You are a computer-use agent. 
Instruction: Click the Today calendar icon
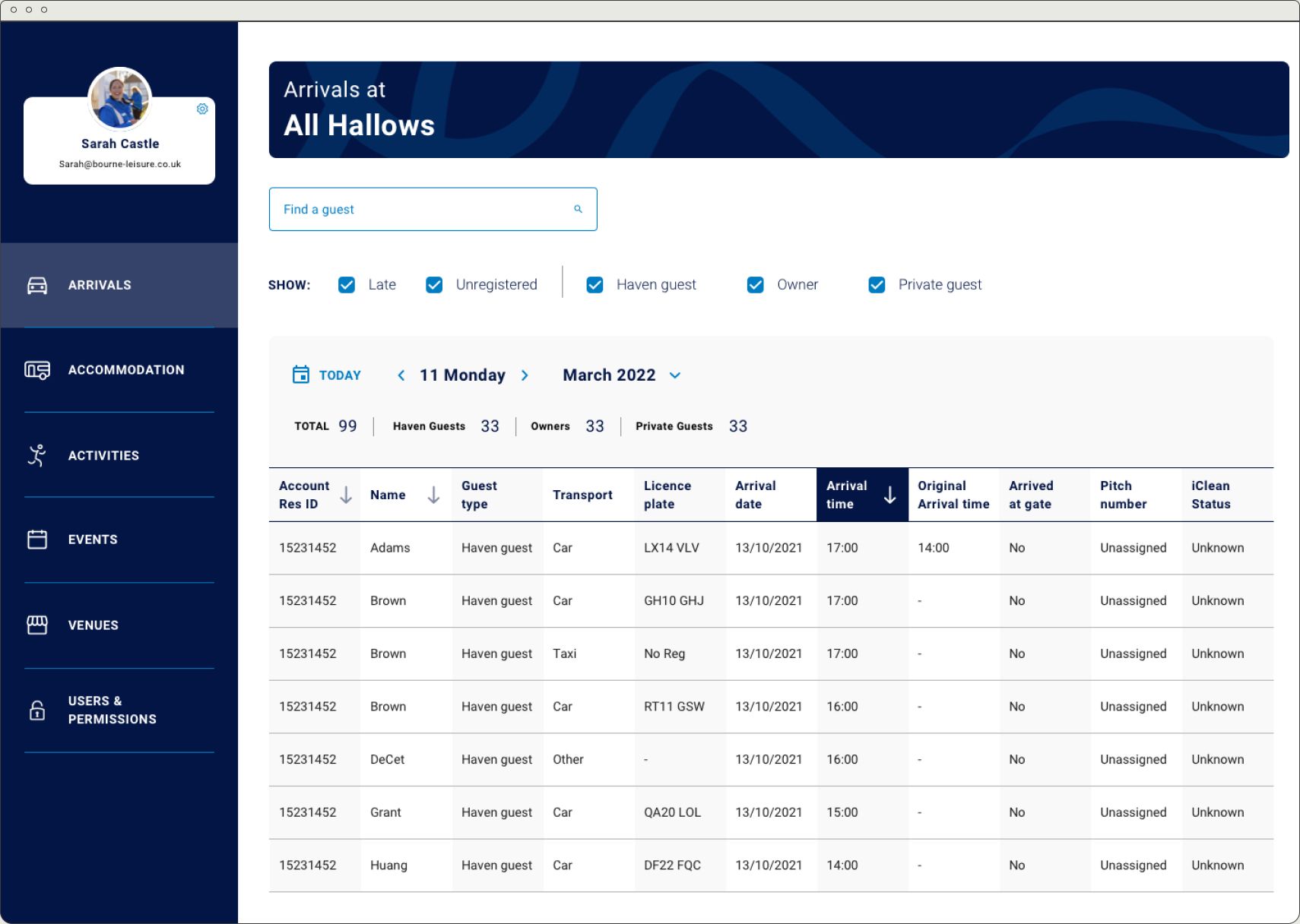(x=301, y=375)
